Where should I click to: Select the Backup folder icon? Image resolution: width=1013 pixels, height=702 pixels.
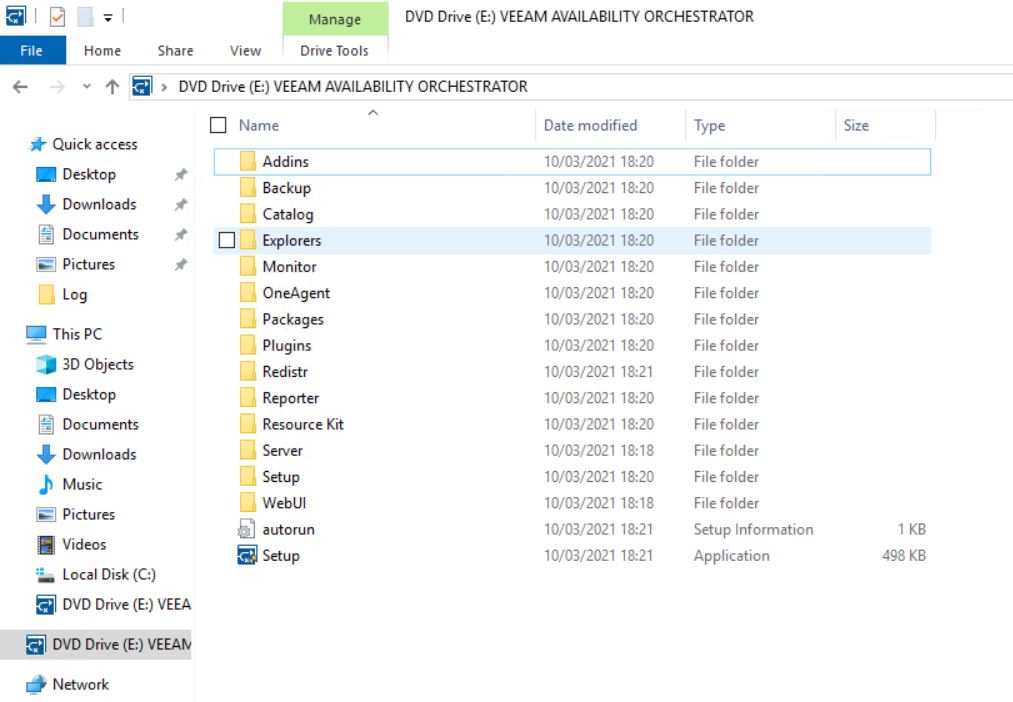(248, 188)
